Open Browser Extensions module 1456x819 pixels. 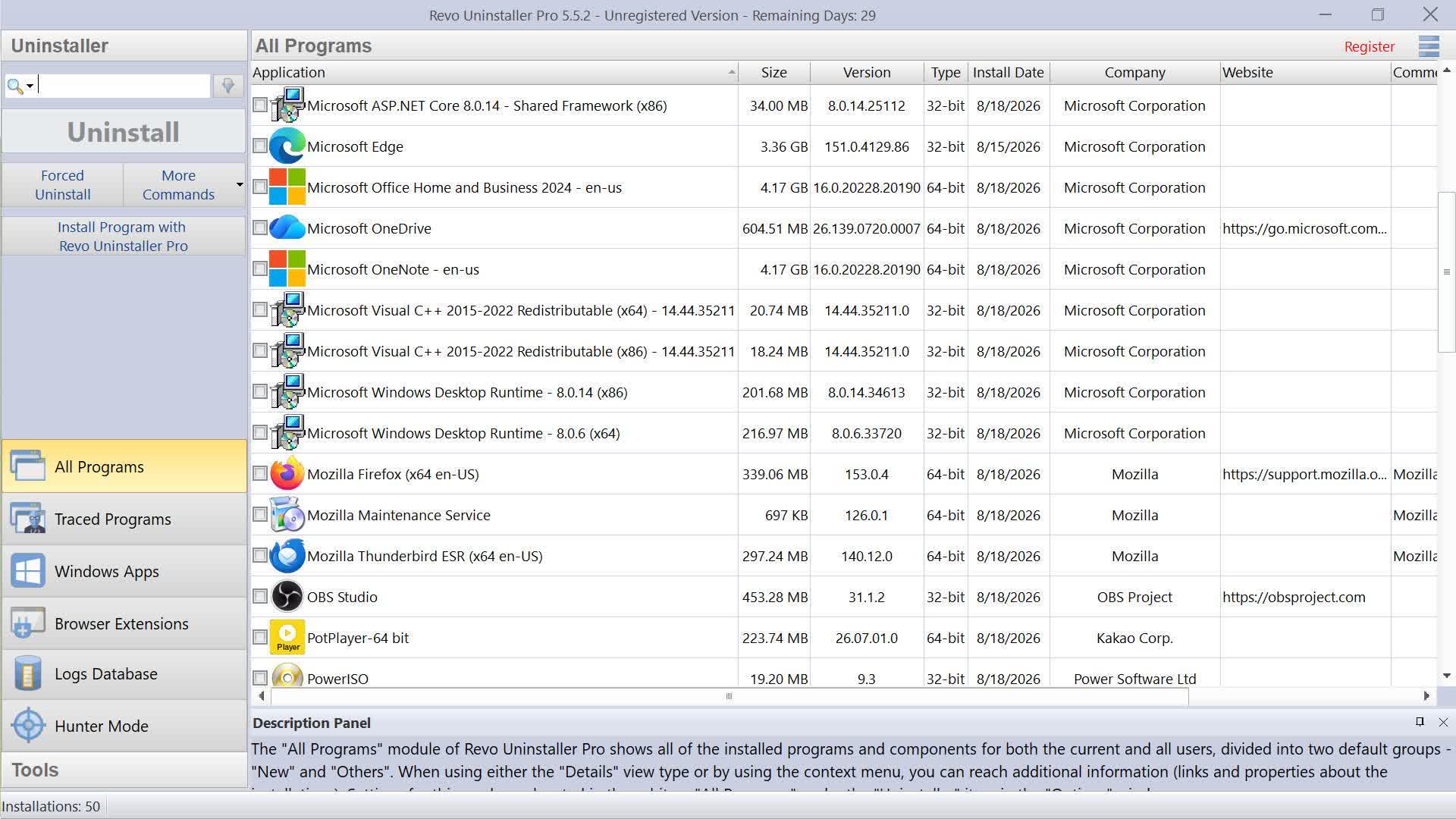(x=124, y=623)
